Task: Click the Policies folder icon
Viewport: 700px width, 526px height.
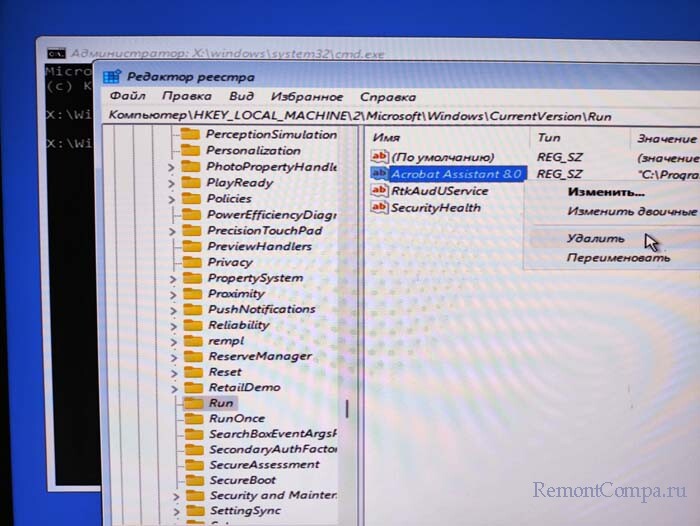Action: click(x=192, y=198)
